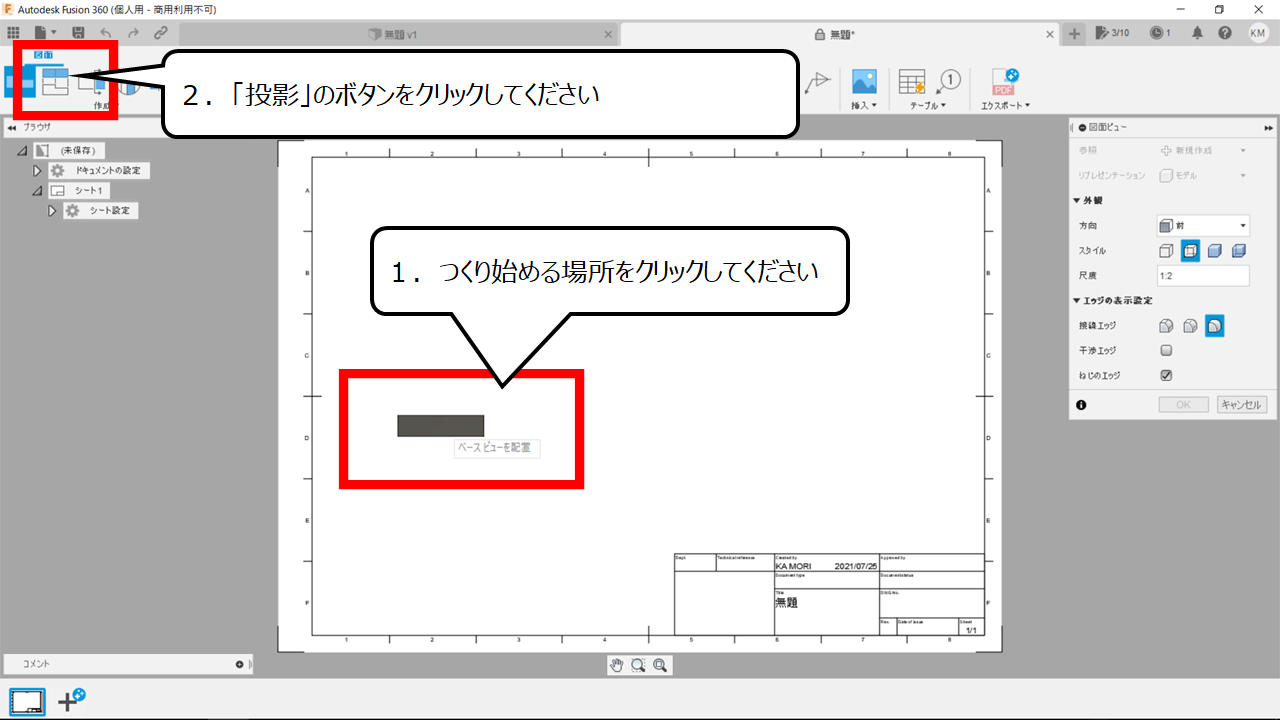The height and width of the screenshot is (720, 1280).
Task: Click the dialog info icon
Action: click(x=1081, y=405)
